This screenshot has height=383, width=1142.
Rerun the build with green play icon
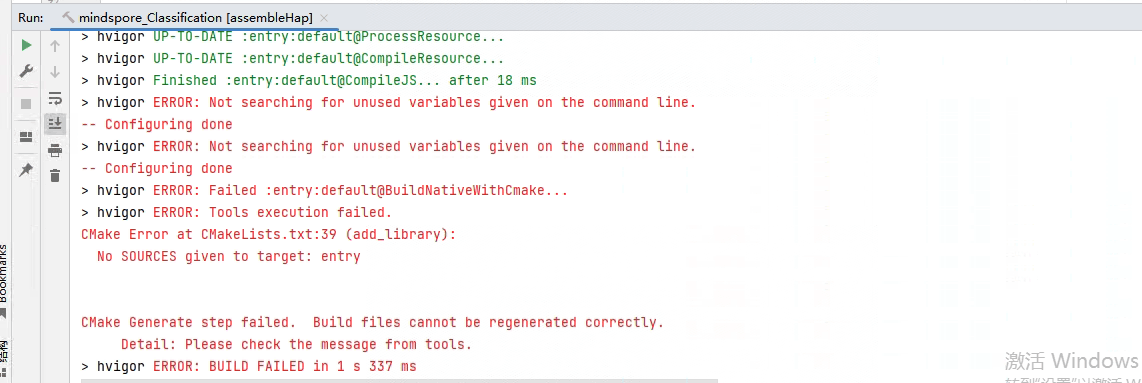(x=26, y=45)
